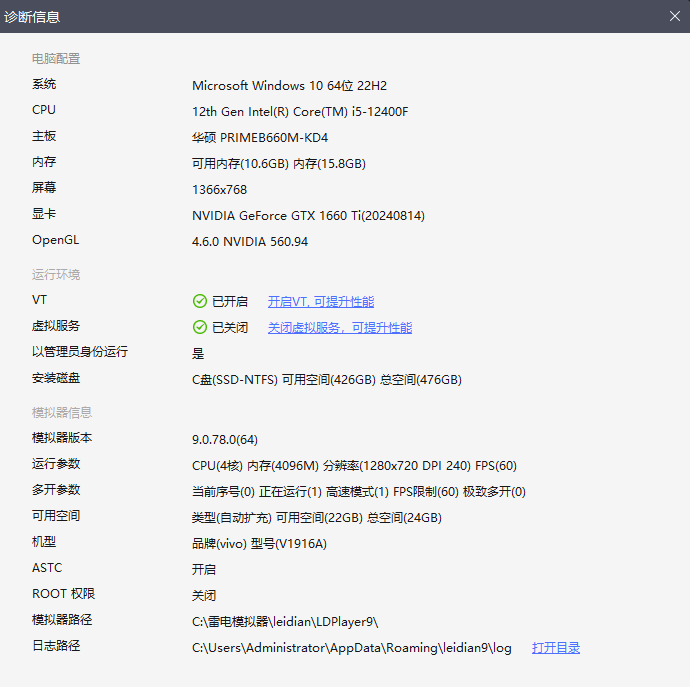Click the 运行环境 section header
The height and width of the screenshot is (687, 690).
56,274
